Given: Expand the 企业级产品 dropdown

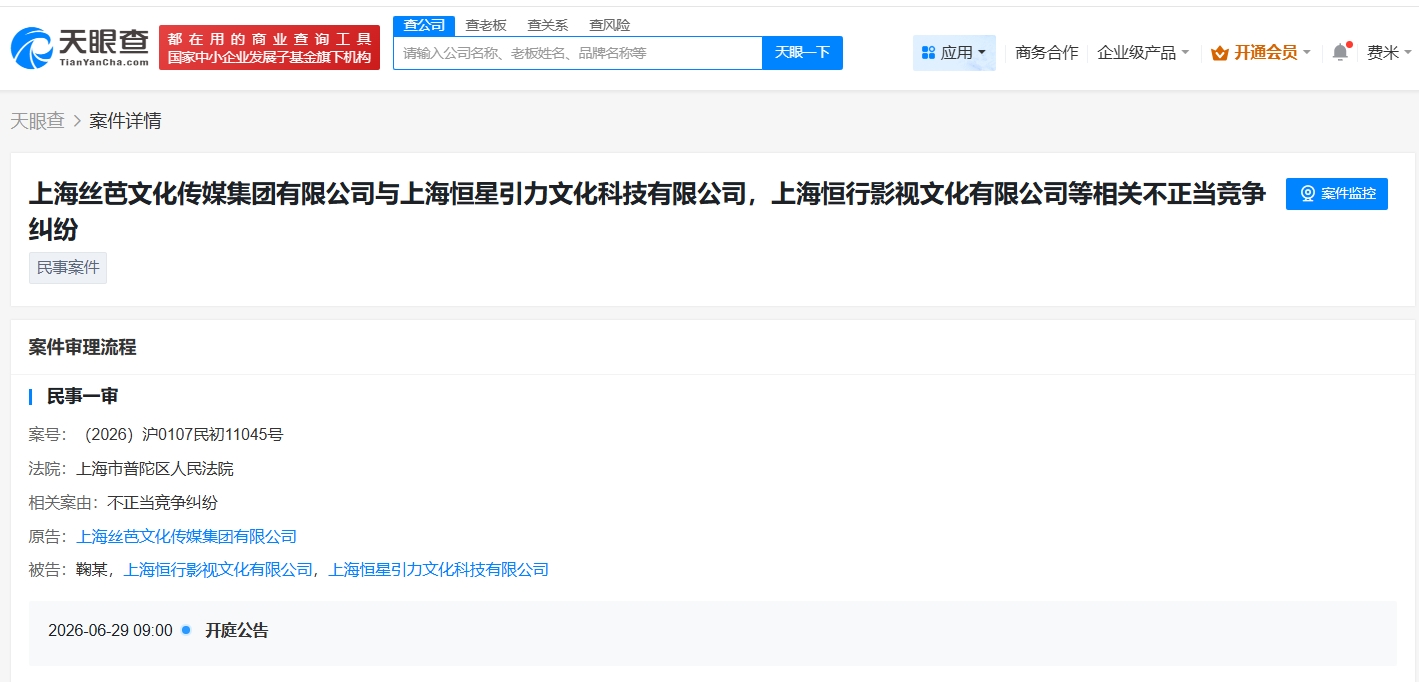Looking at the screenshot, I should pos(1143,52).
